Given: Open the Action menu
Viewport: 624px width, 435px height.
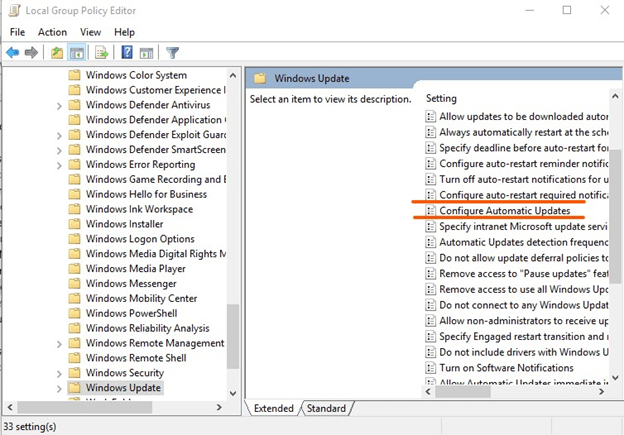Looking at the screenshot, I should [52, 32].
